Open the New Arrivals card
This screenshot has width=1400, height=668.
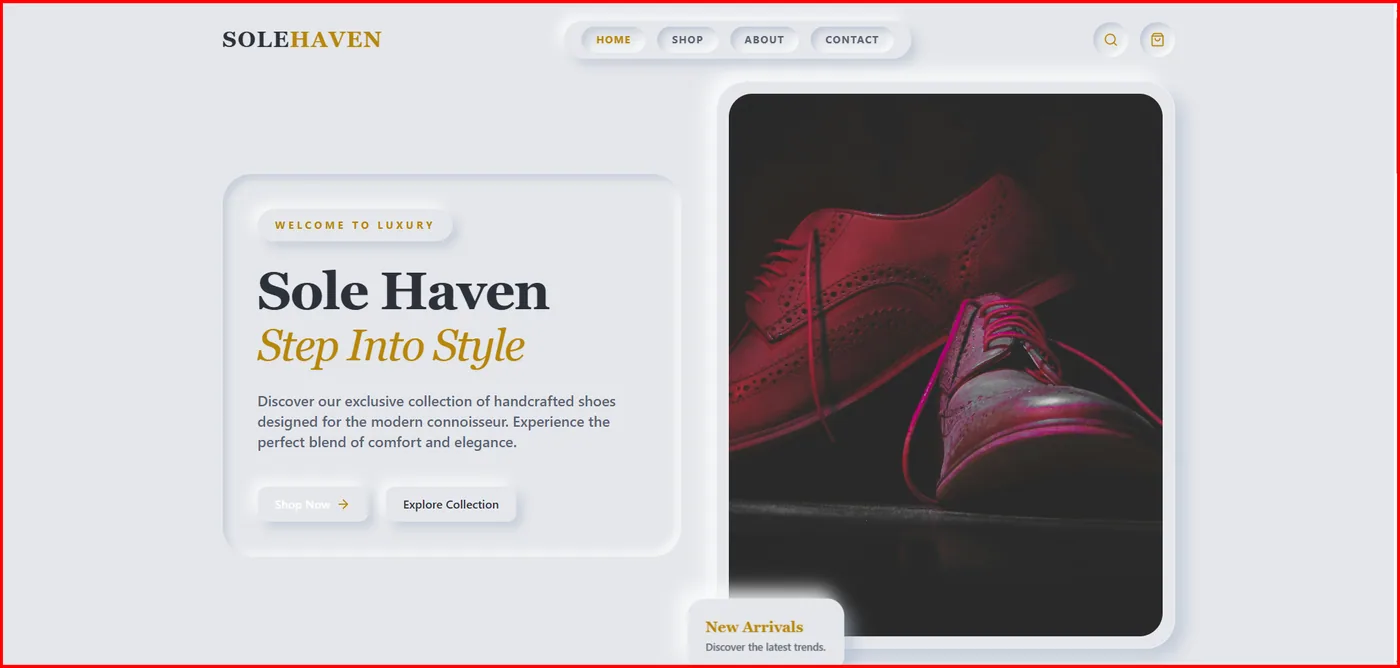click(x=766, y=634)
